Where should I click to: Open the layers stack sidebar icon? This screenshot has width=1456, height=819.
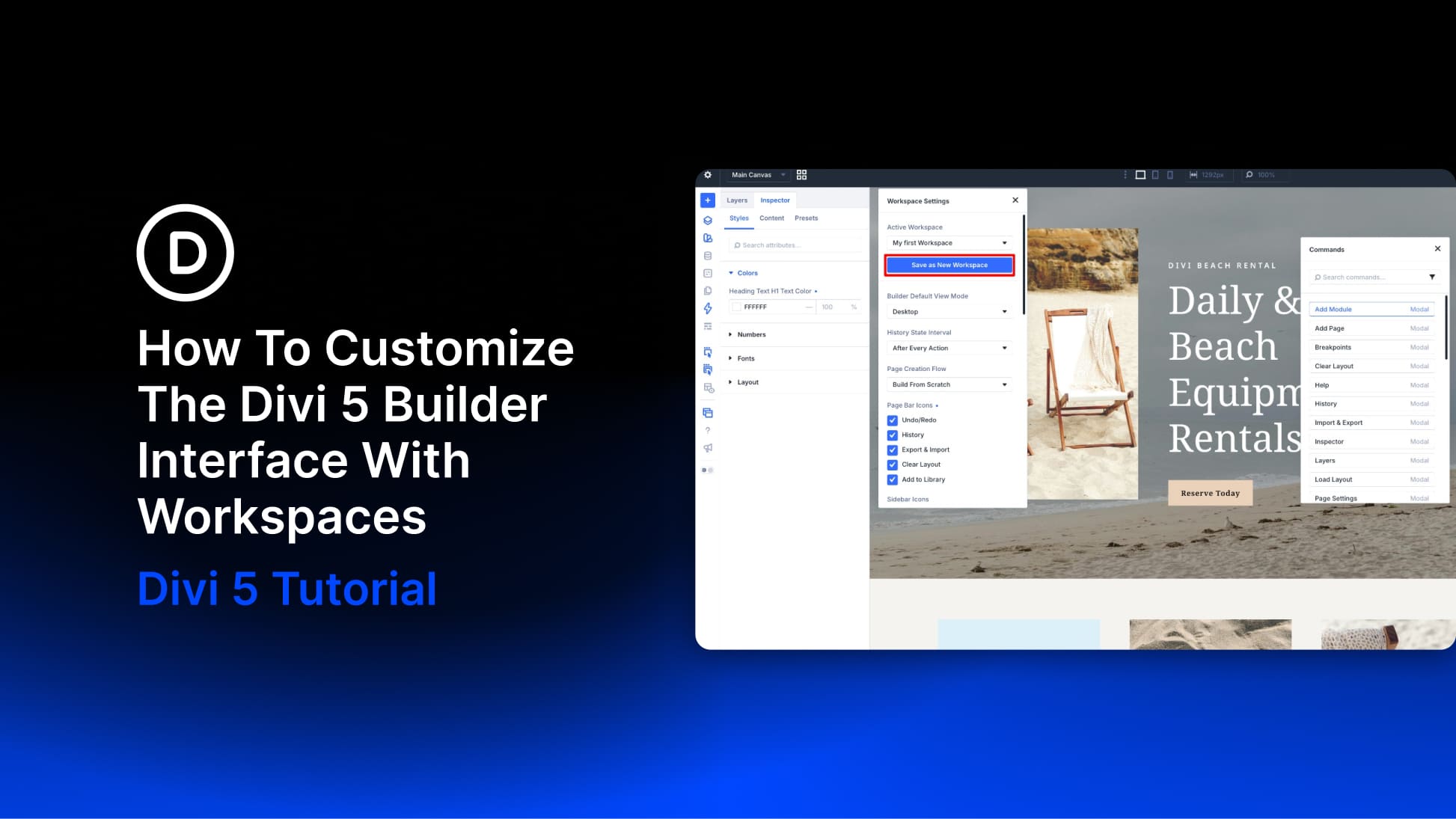click(708, 221)
